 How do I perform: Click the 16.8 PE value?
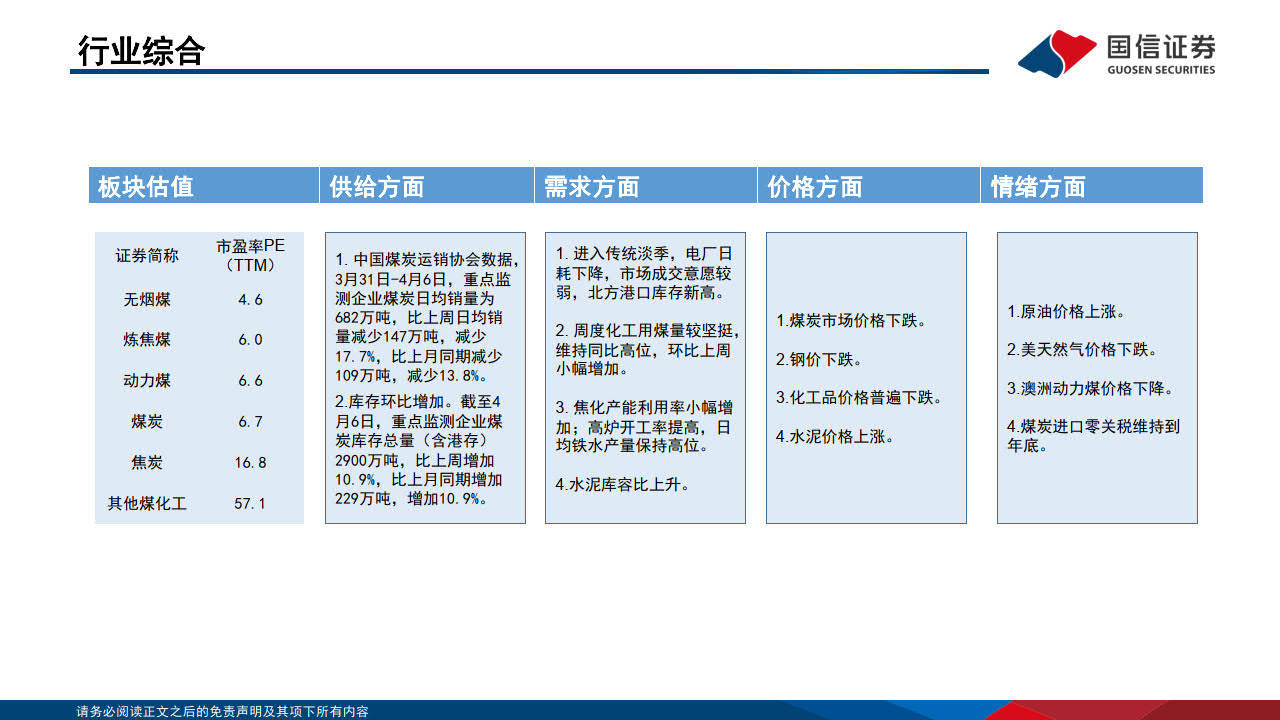tap(250, 463)
